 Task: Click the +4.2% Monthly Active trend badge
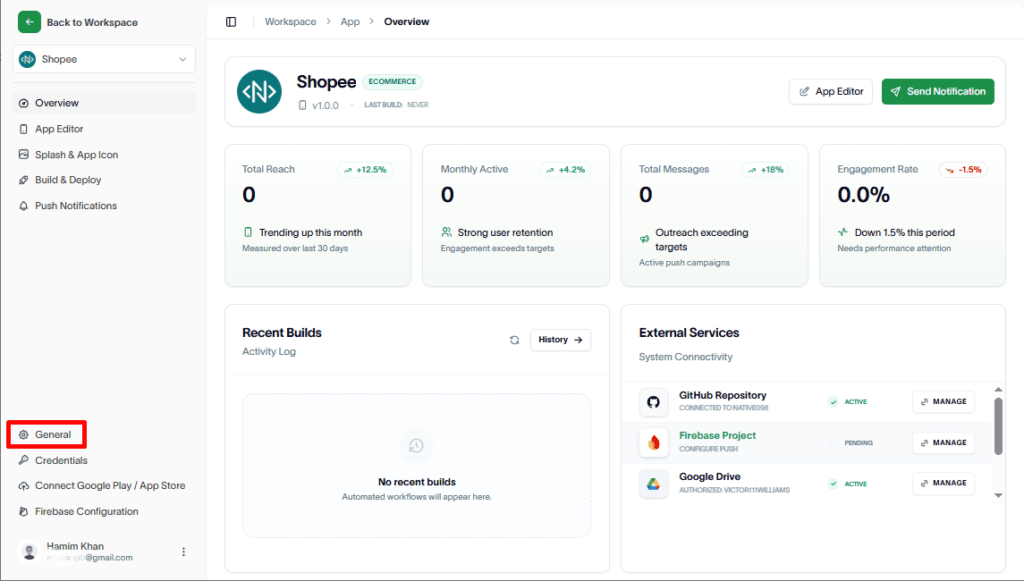tap(566, 170)
